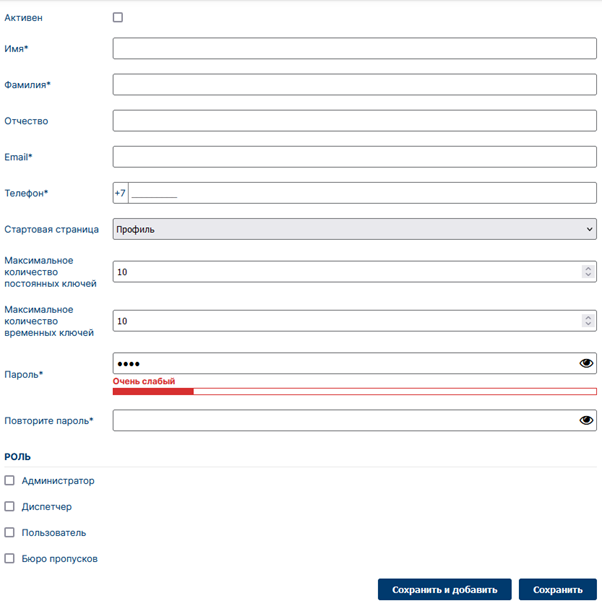Screen dimensions: 602x606
Task: Tick the Бюро пропусков checkbox
Action: tap(9, 558)
